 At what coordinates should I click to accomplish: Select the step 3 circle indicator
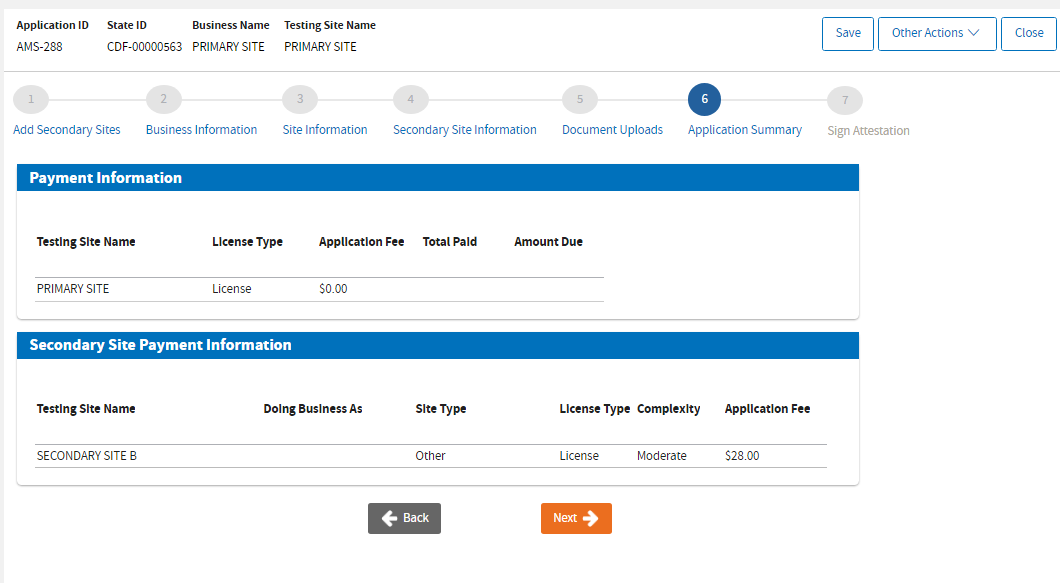[x=300, y=100]
